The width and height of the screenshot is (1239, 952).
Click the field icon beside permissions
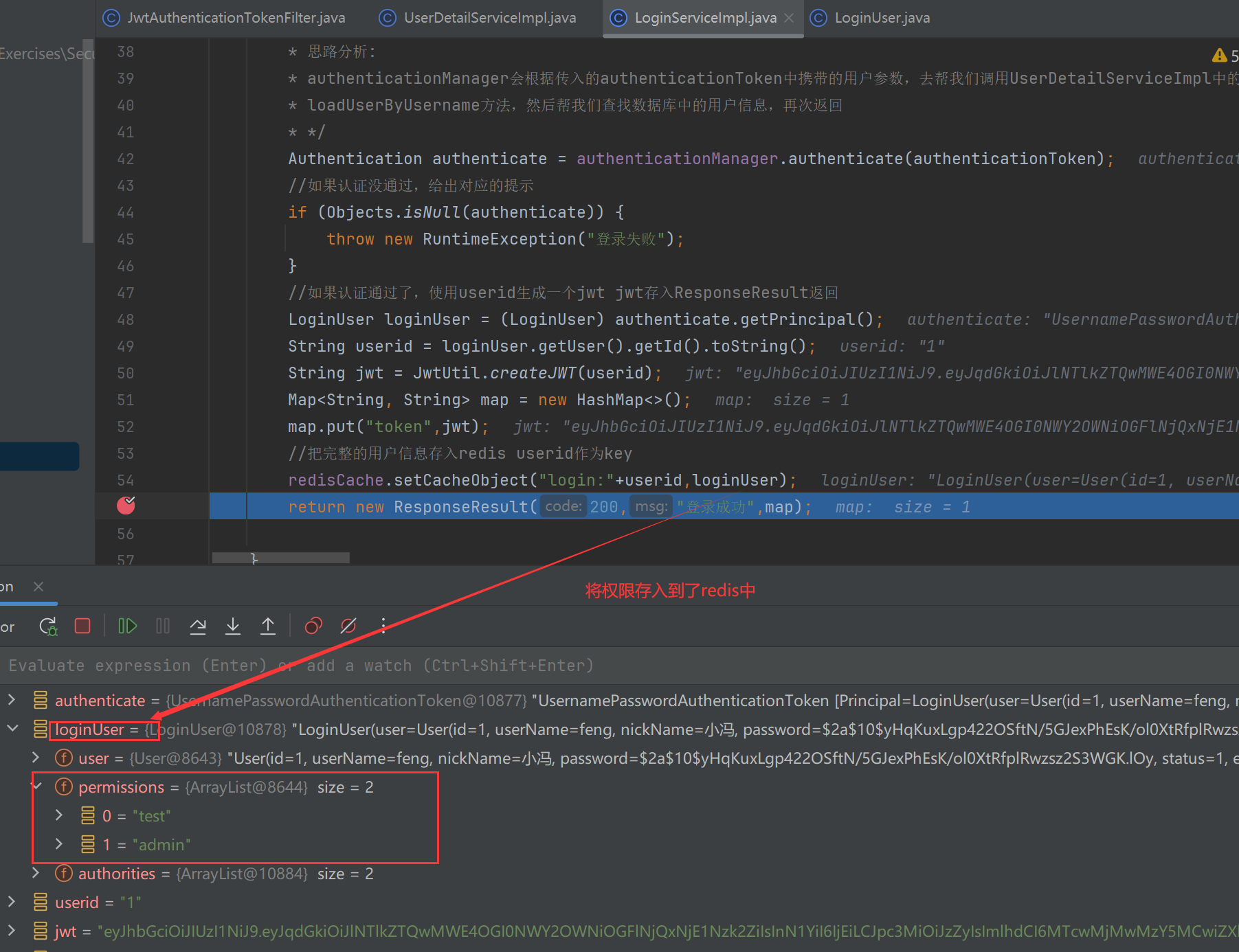point(63,786)
